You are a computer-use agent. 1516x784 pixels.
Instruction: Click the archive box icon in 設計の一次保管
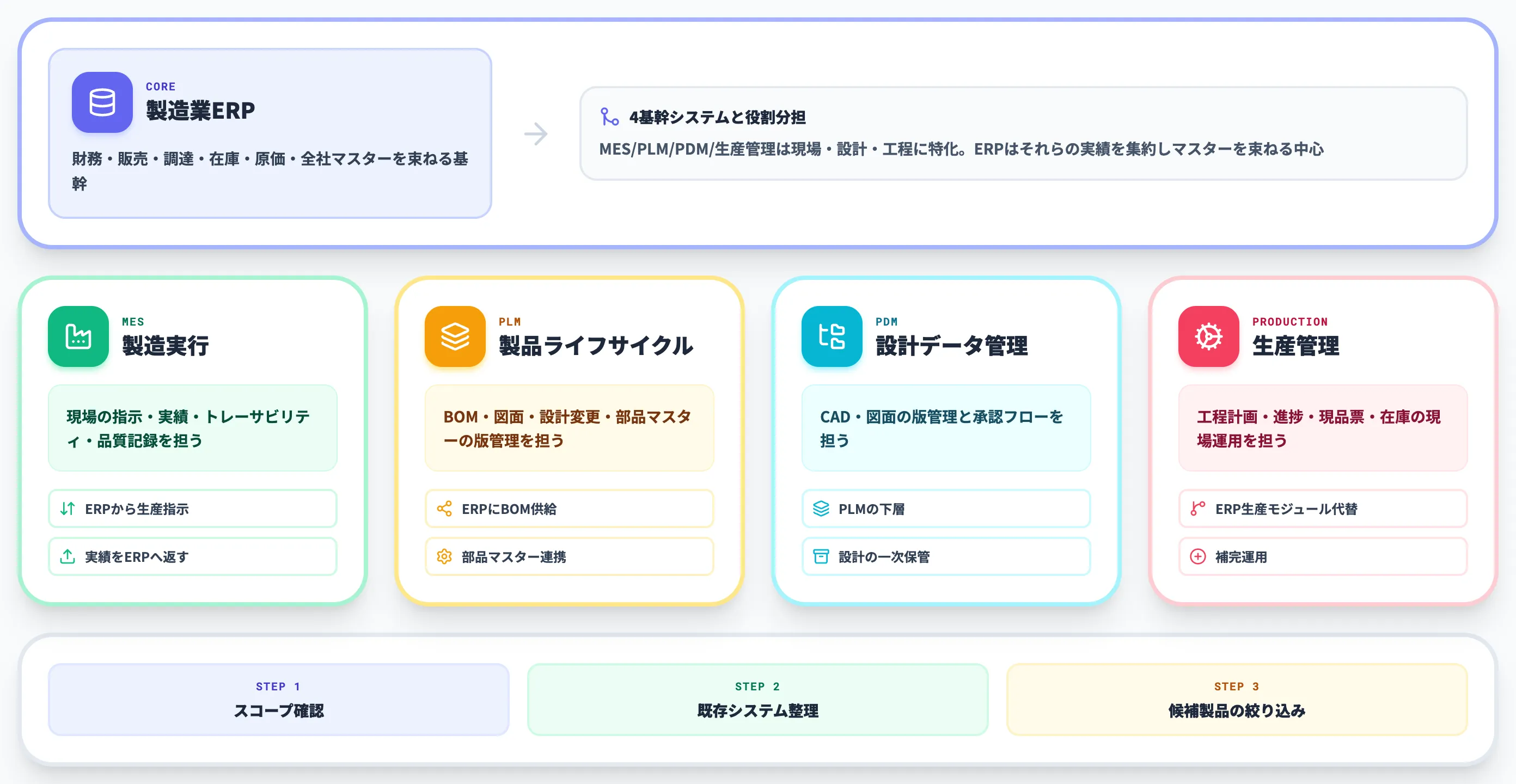click(x=821, y=556)
